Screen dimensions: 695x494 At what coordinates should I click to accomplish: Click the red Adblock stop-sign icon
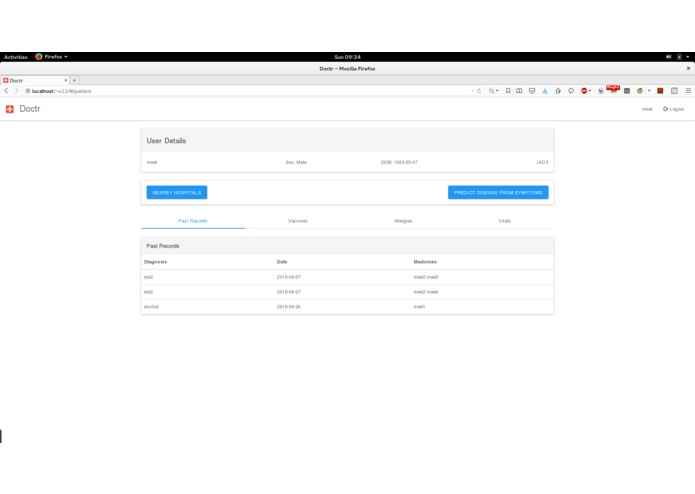tap(584, 91)
